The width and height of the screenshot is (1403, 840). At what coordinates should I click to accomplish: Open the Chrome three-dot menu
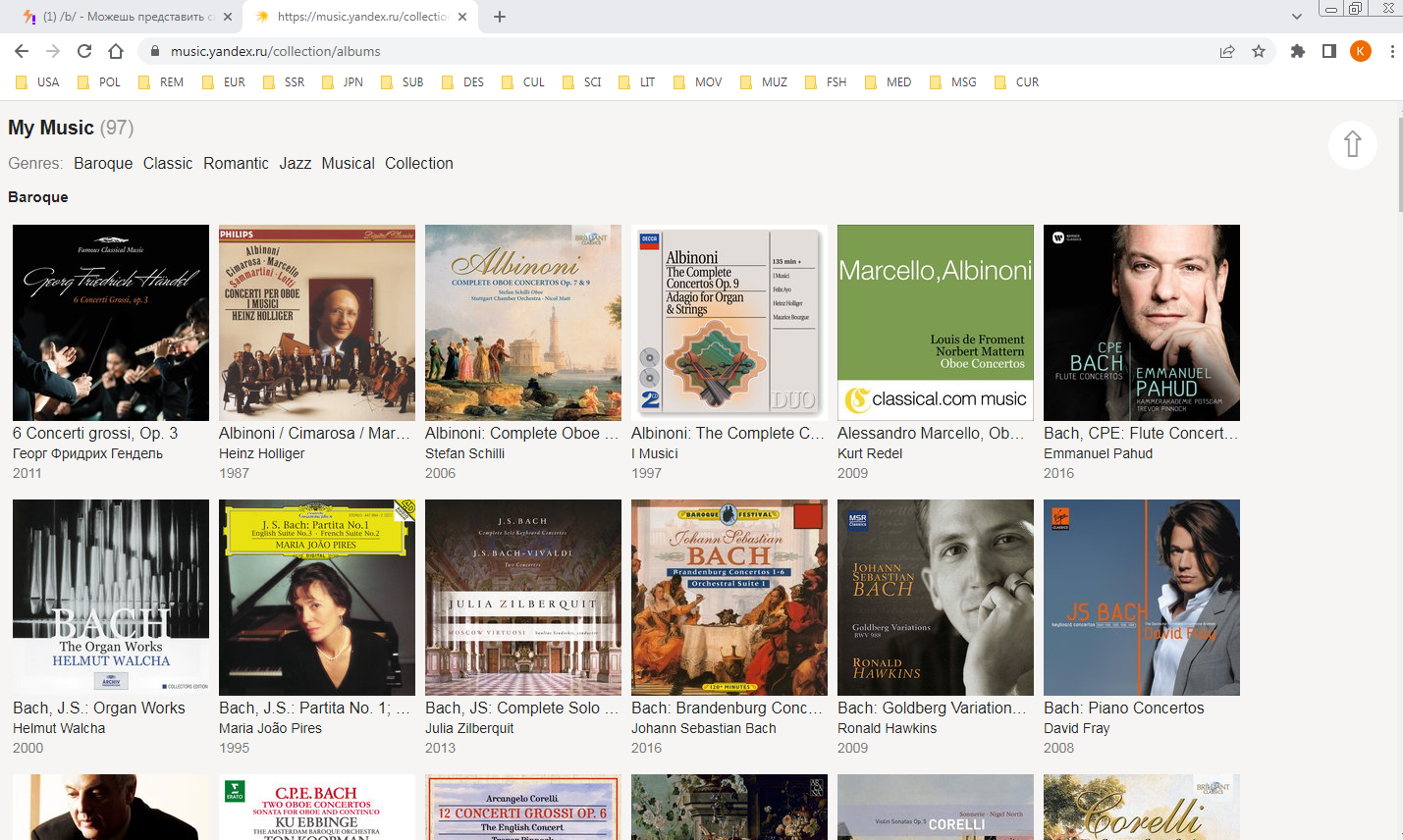coord(1391,51)
